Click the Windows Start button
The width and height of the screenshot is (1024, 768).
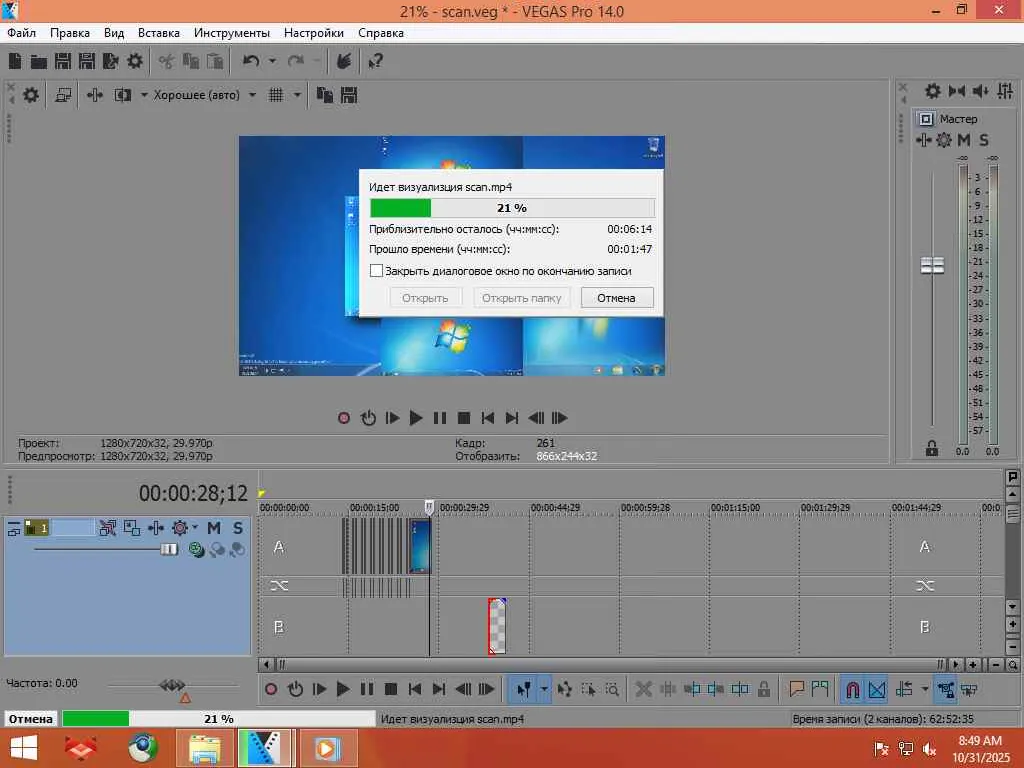tap(24, 748)
